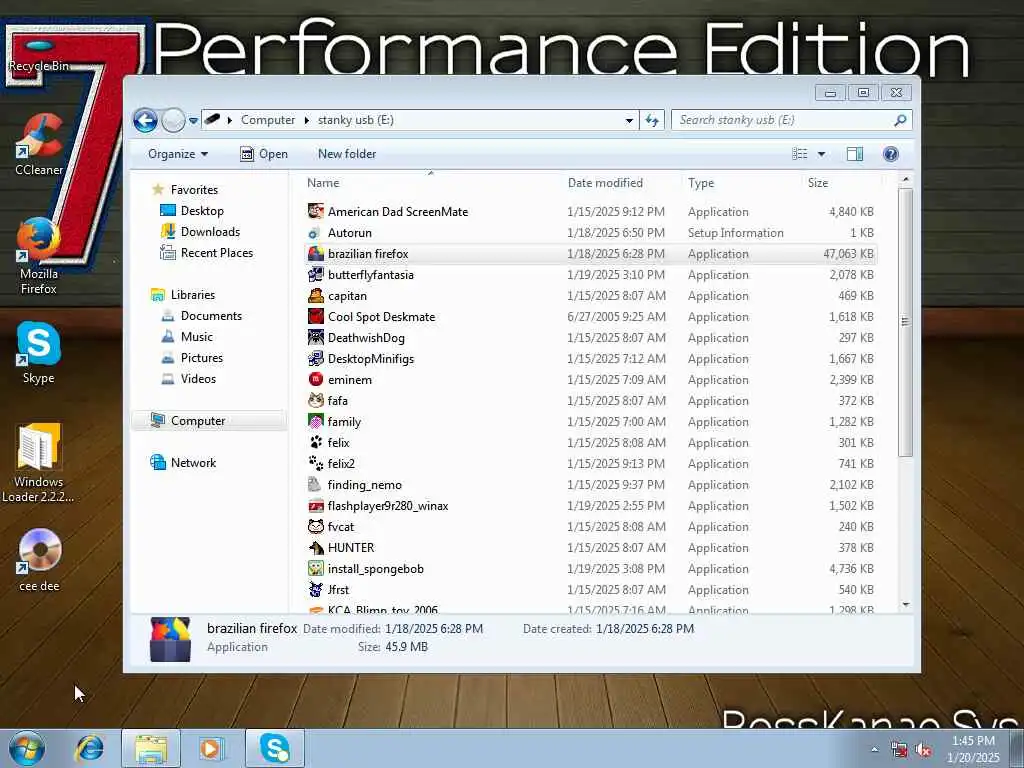Click the Open toolbar button
The height and width of the screenshot is (768, 1024).
(264, 153)
